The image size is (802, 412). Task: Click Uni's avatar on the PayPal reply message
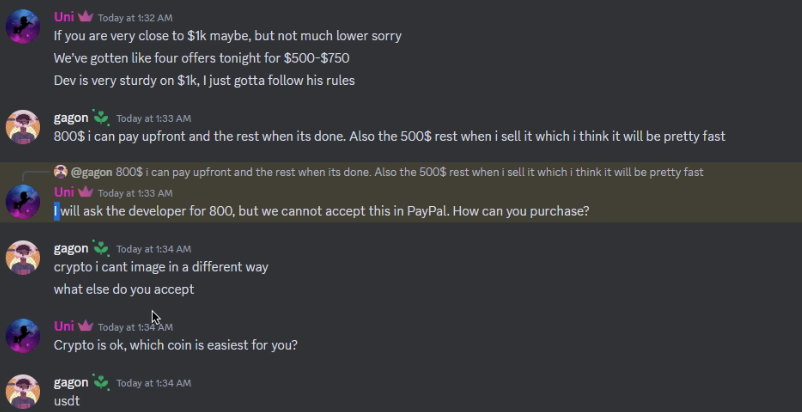[23, 201]
